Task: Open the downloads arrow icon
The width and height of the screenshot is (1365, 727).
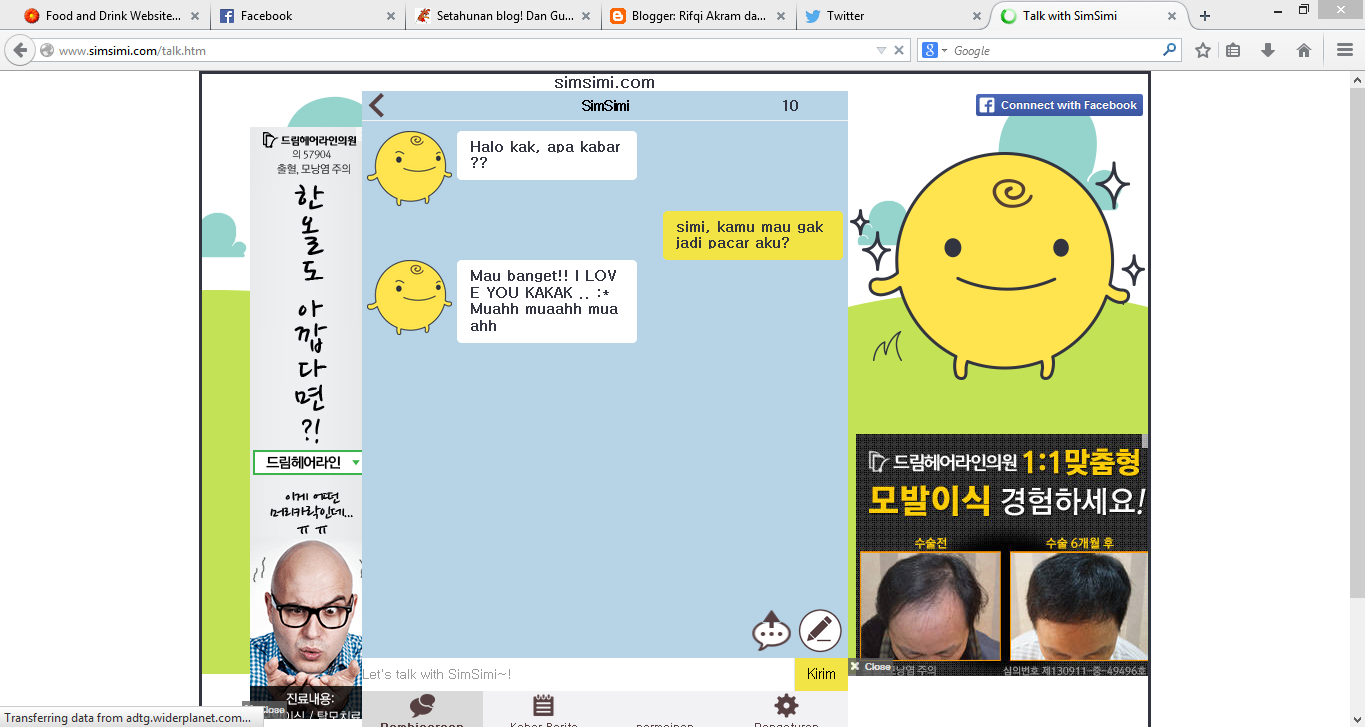Action: 1268,50
